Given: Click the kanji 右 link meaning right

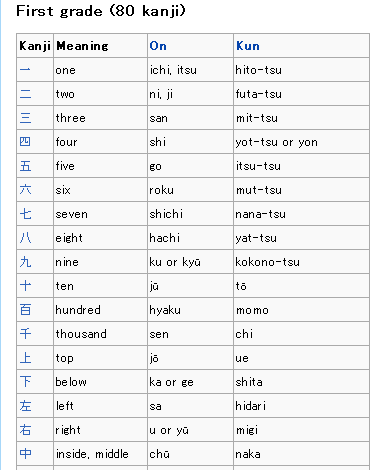Looking at the screenshot, I should tap(25, 430).
